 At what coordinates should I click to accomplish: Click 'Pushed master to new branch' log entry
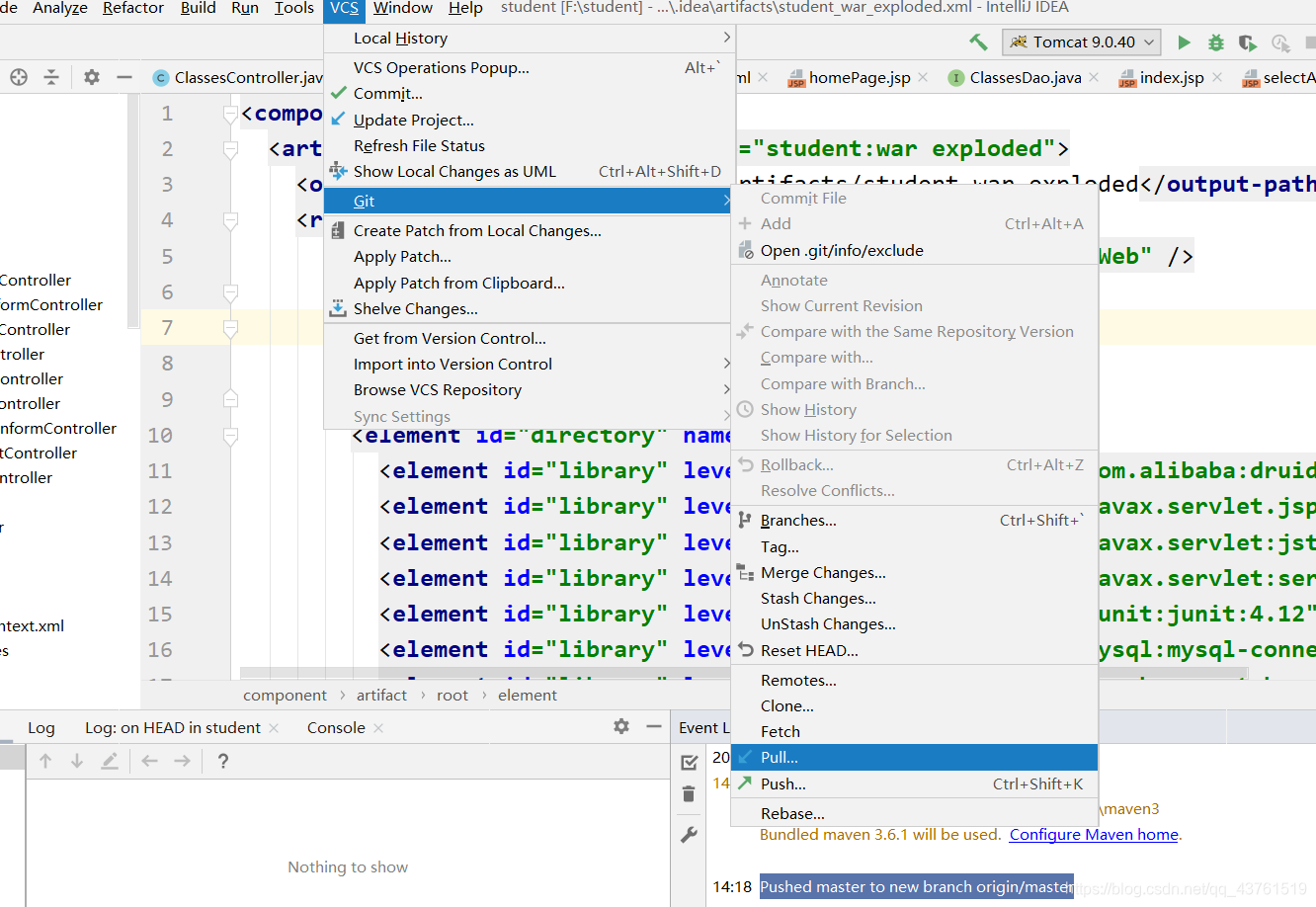tap(917, 886)
